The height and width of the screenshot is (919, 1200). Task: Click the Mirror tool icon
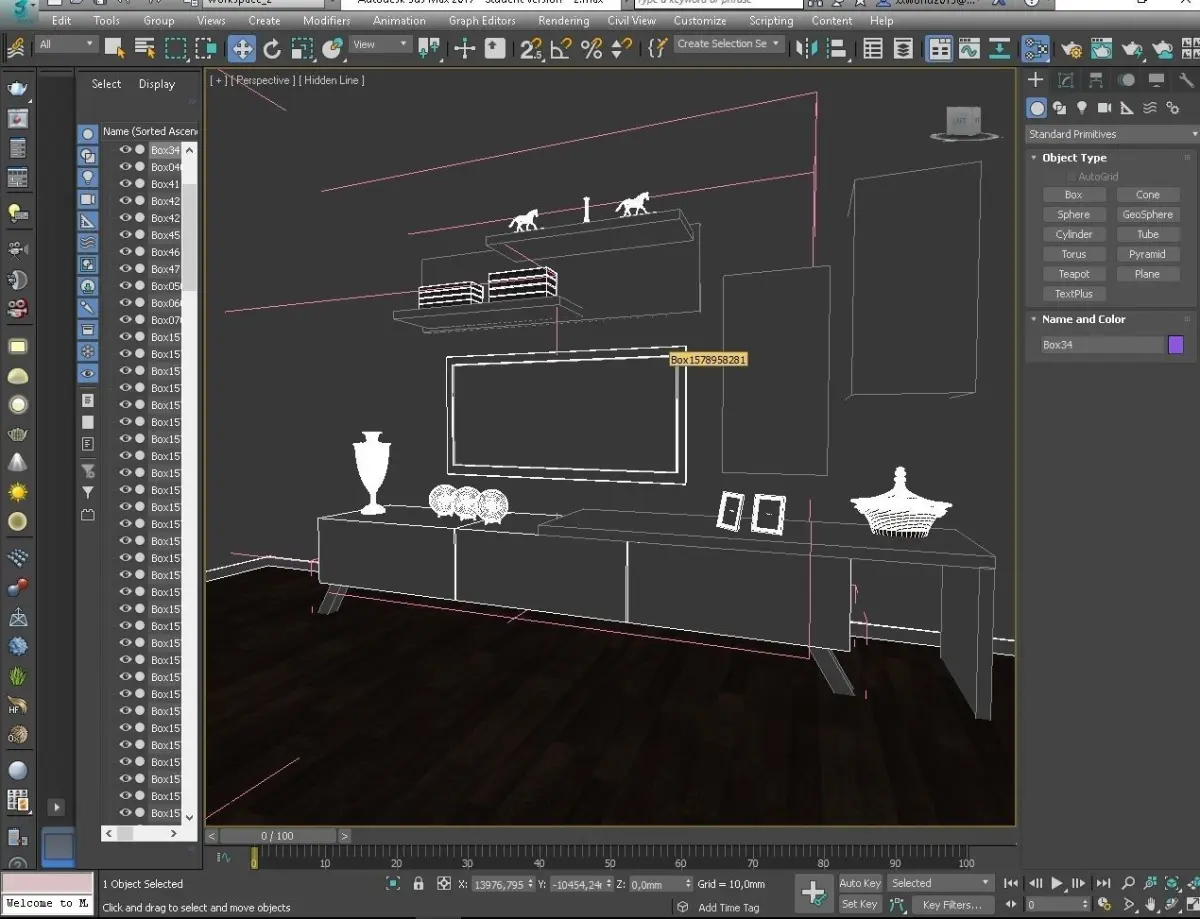pyautogui.click(x=808, y=48)
